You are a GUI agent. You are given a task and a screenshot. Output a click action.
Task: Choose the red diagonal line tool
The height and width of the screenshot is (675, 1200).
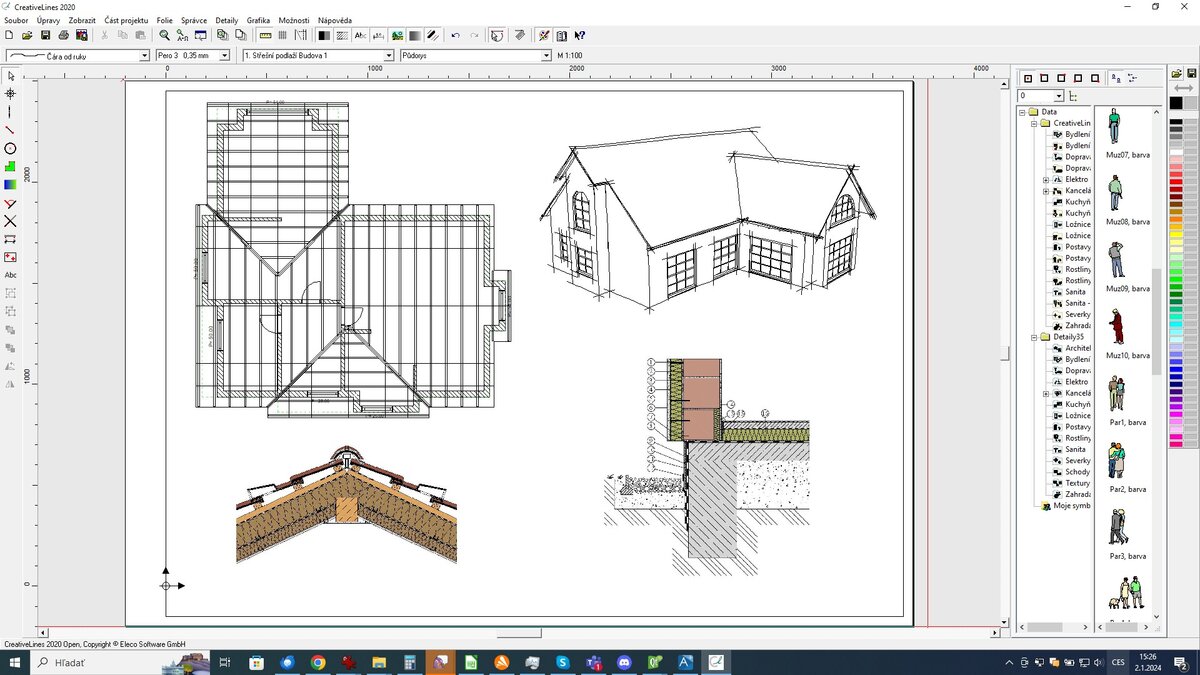[10, 130]
